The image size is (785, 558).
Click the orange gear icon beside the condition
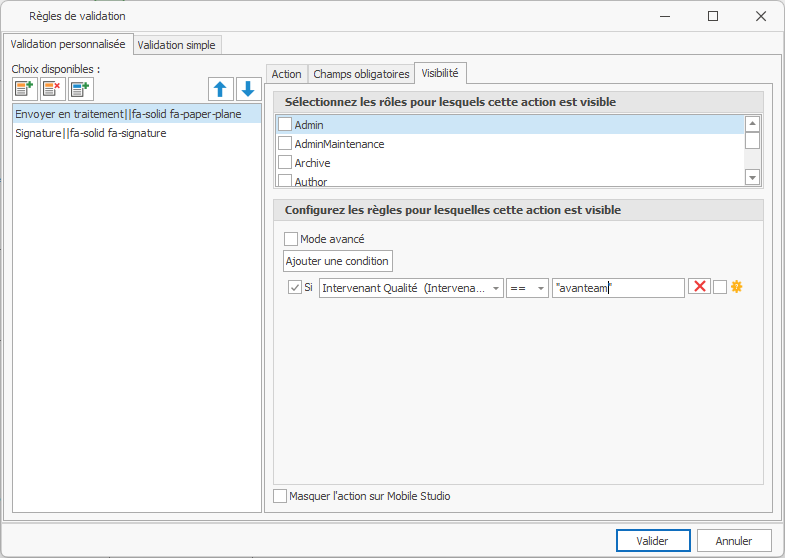pyautogui.click(x=738, y=287)
